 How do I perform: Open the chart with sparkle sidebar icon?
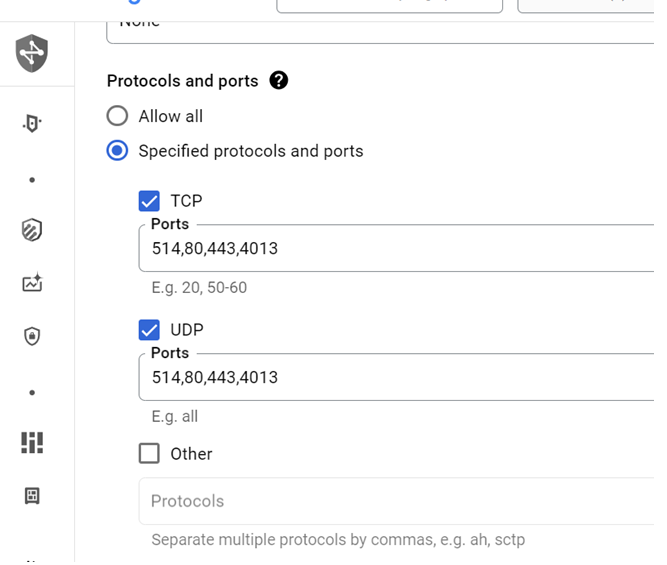(32, 283)
